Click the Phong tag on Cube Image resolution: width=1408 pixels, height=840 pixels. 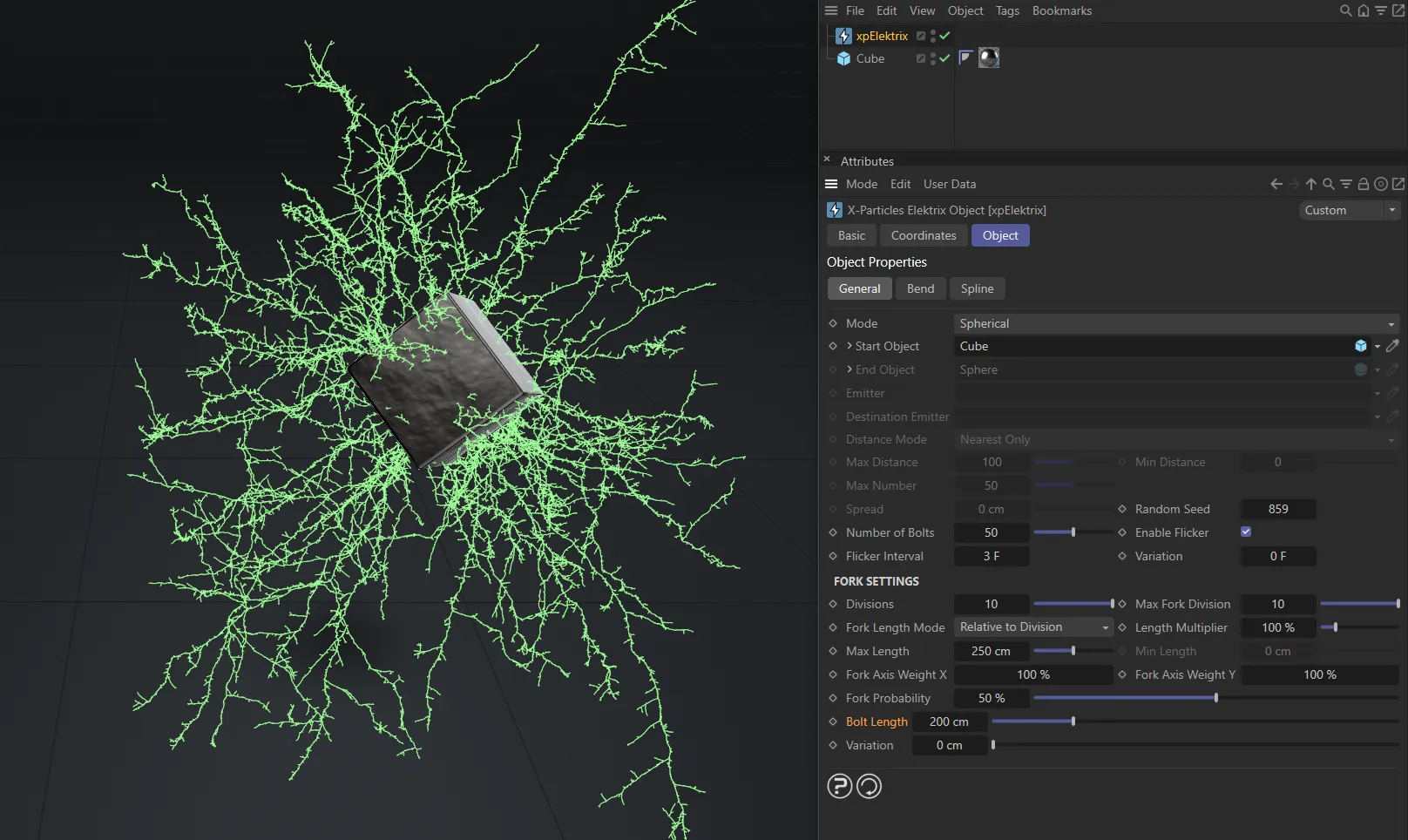965,58
